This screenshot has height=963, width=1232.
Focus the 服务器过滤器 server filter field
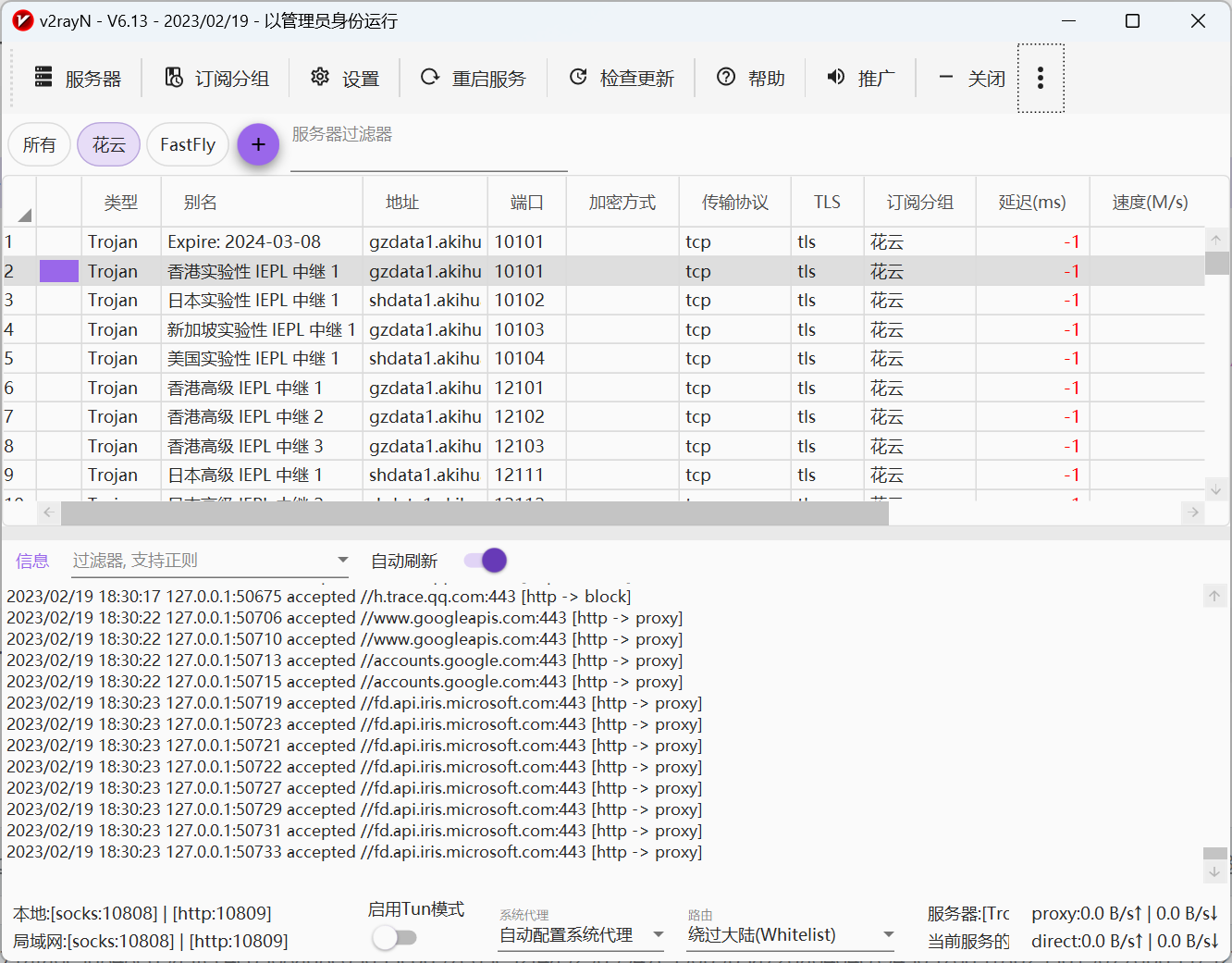coord(428,146)
